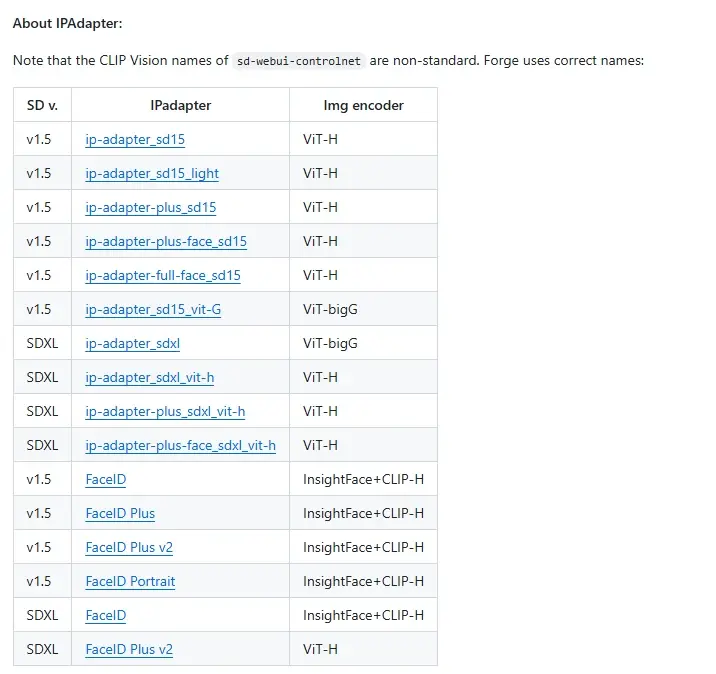Open the ip-adapter_sdxl_vit-h link

150,377
